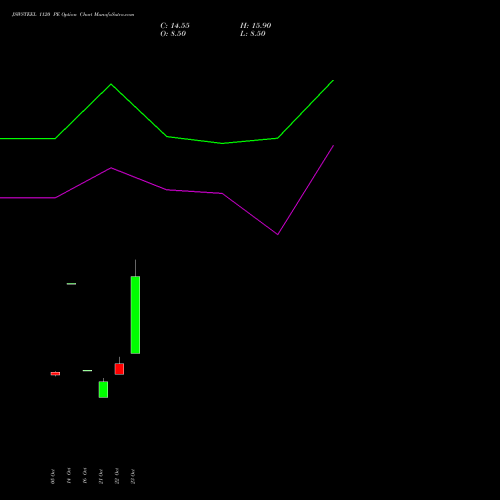Click the chart title text at top
Viewport: 500px width, 500px height.
(73, 15)
